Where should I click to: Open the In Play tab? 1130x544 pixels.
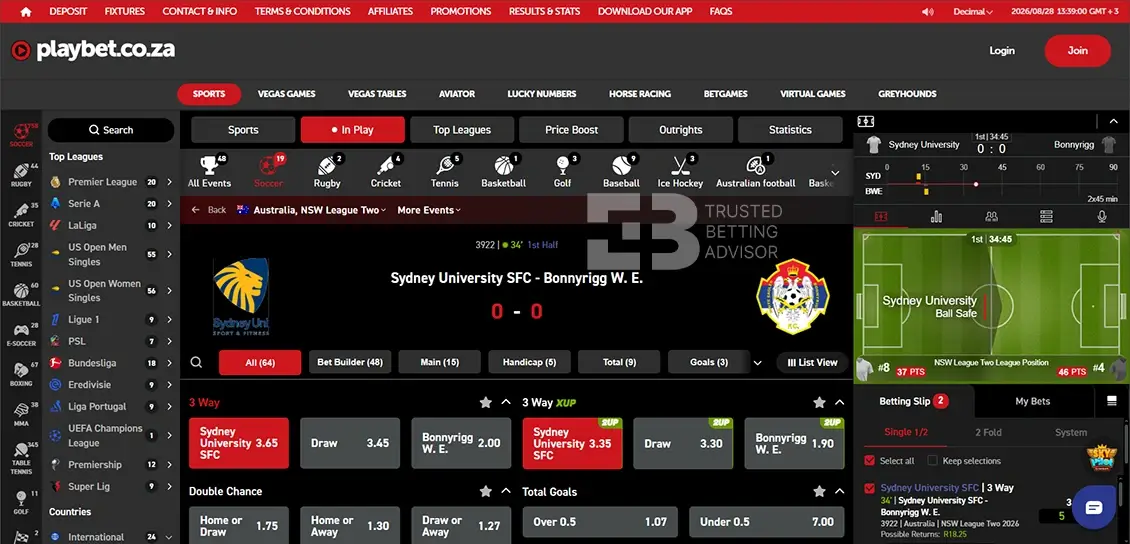[x=352, y=130]
